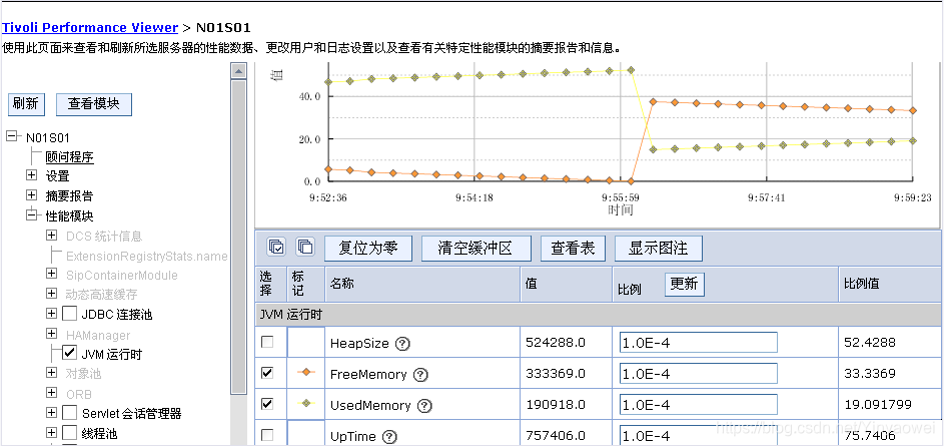Expand the DCS 统计信息 node
The width and height of the screenshot is (944, 446).
tap(52, 235)
